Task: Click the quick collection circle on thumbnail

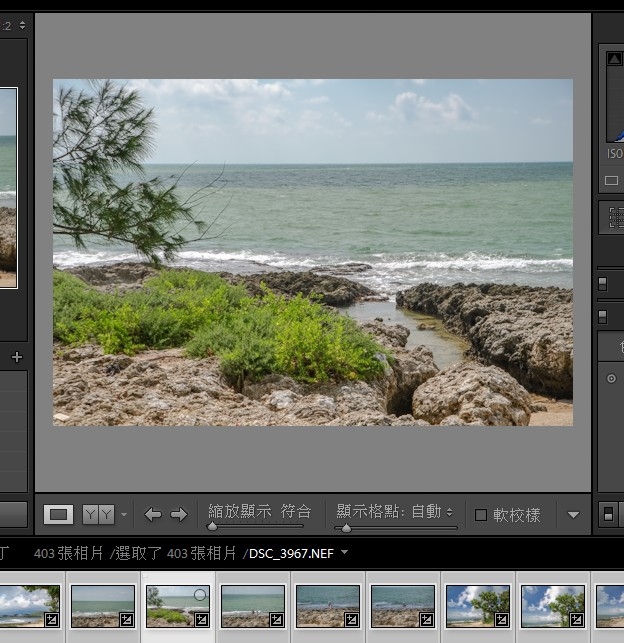Action: [200, 595]
